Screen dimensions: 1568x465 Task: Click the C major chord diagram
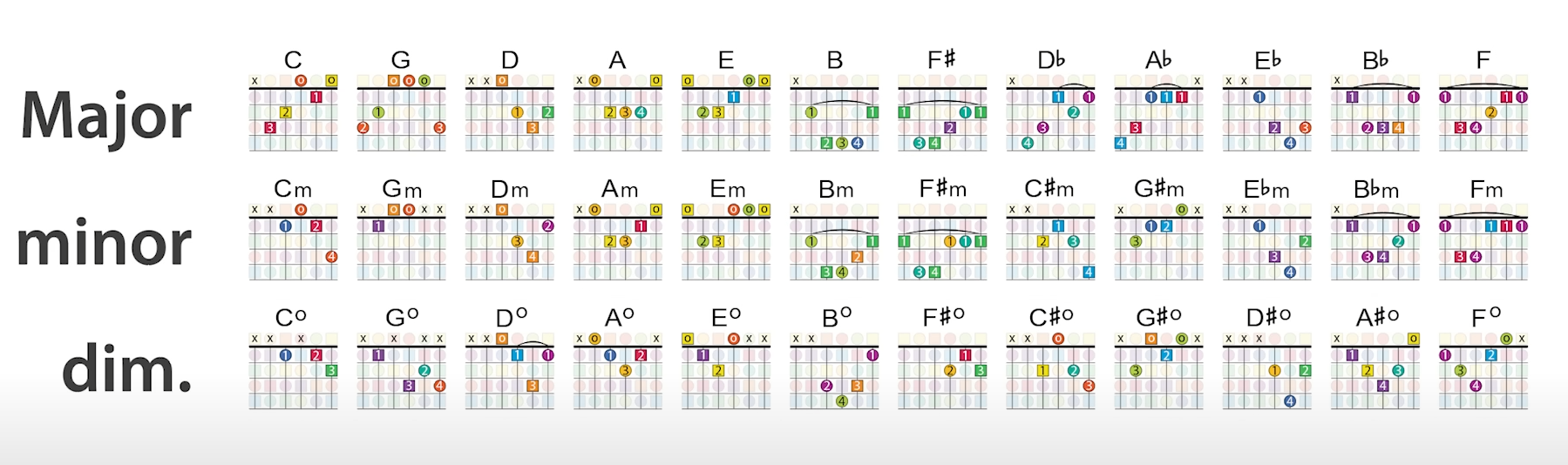(293, 113)
